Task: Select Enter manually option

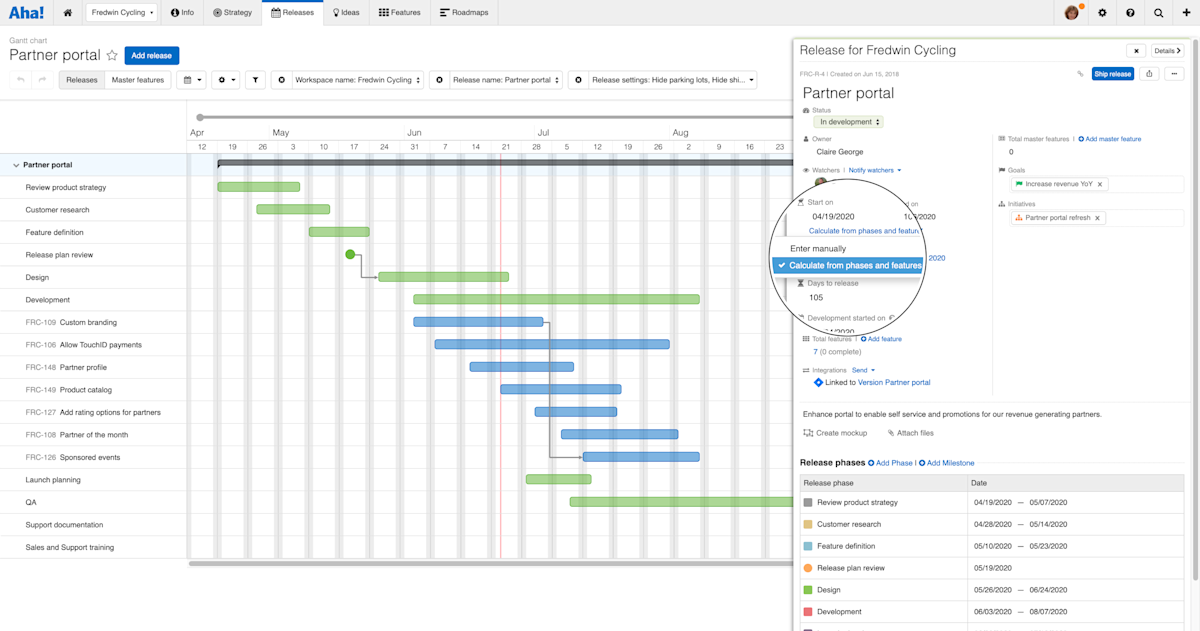Action: tap(818, 249)
